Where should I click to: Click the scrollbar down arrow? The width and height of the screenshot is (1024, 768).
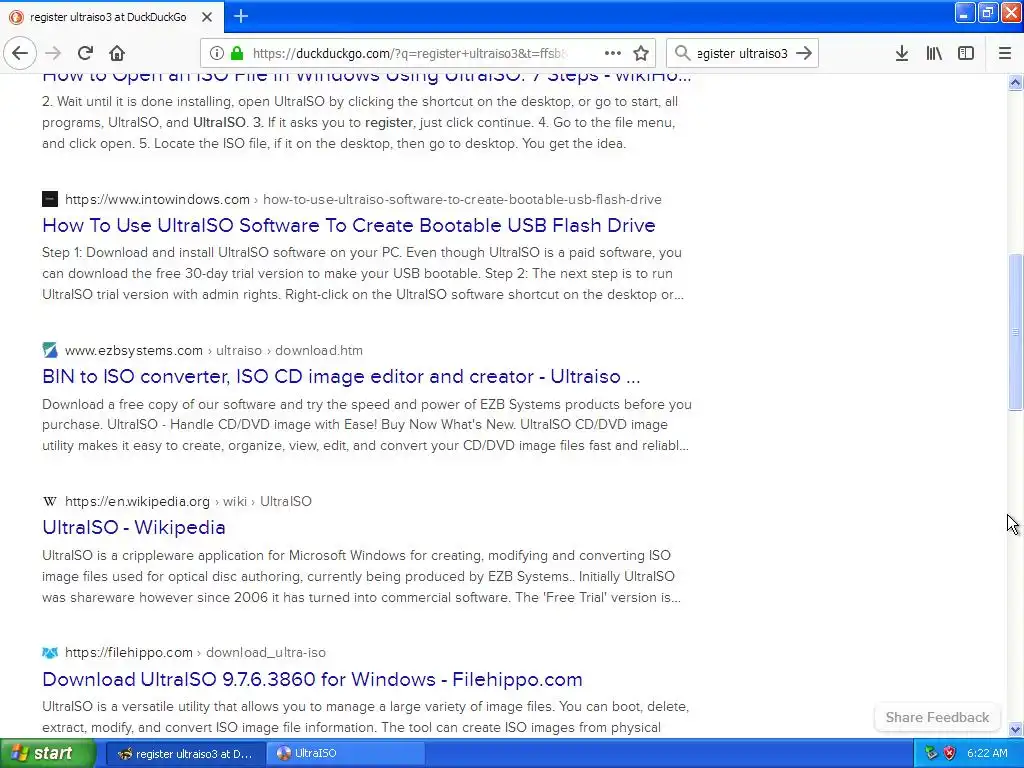coord(1015,729)
